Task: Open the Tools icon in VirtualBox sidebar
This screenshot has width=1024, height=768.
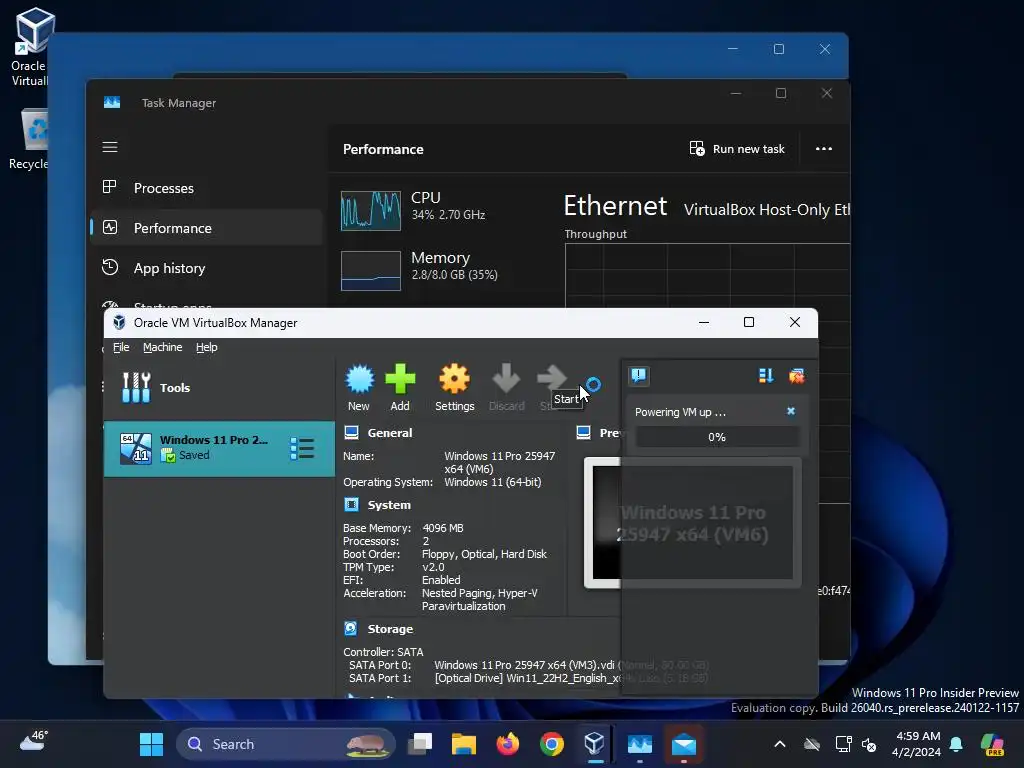Action: 136,387
